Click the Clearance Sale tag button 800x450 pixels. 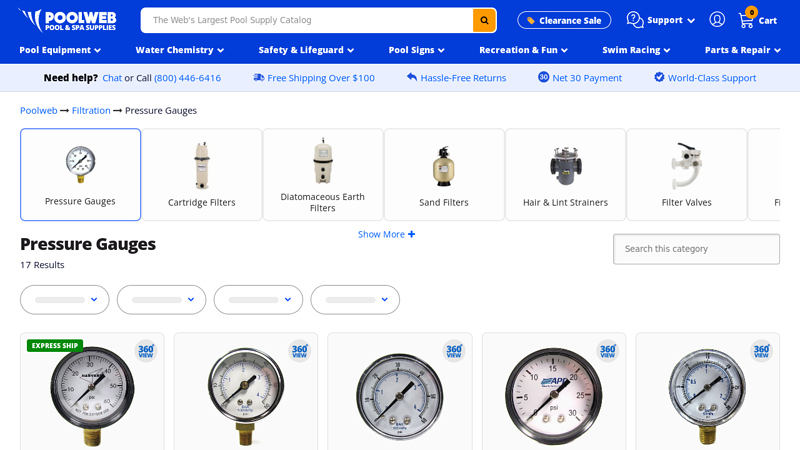564,20
